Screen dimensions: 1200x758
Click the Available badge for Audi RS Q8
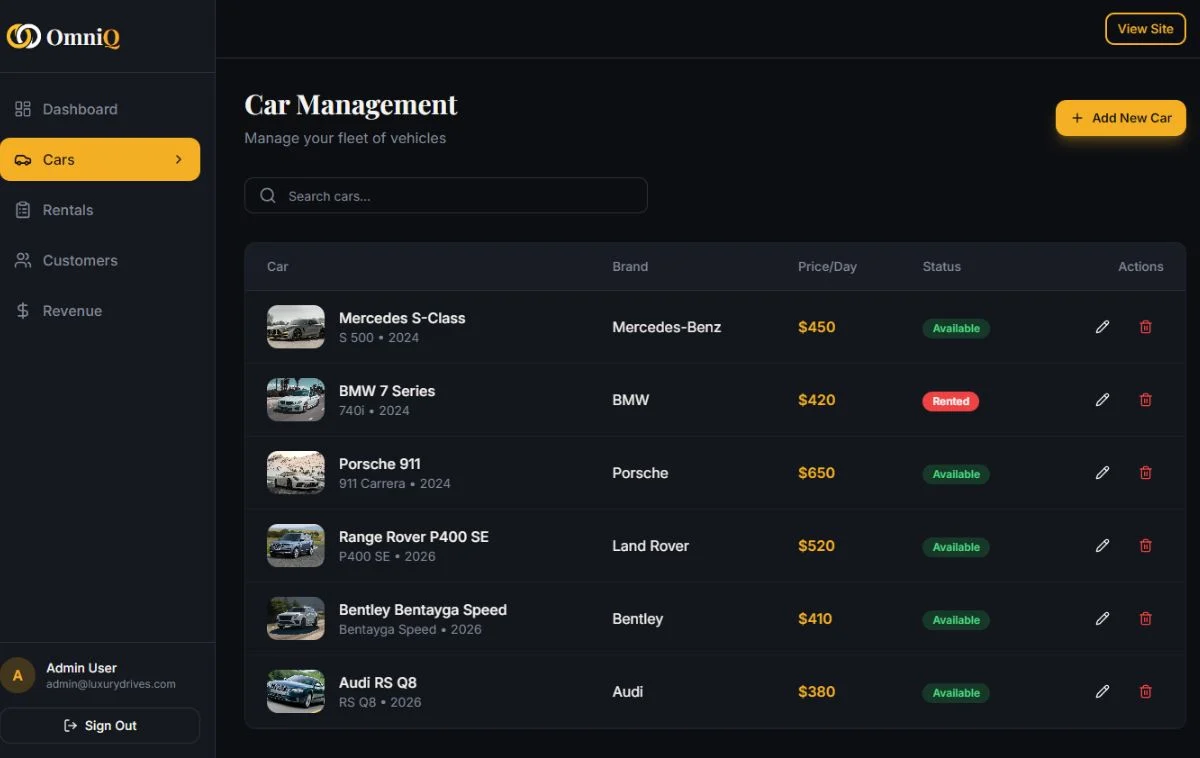tap(956, 693)
